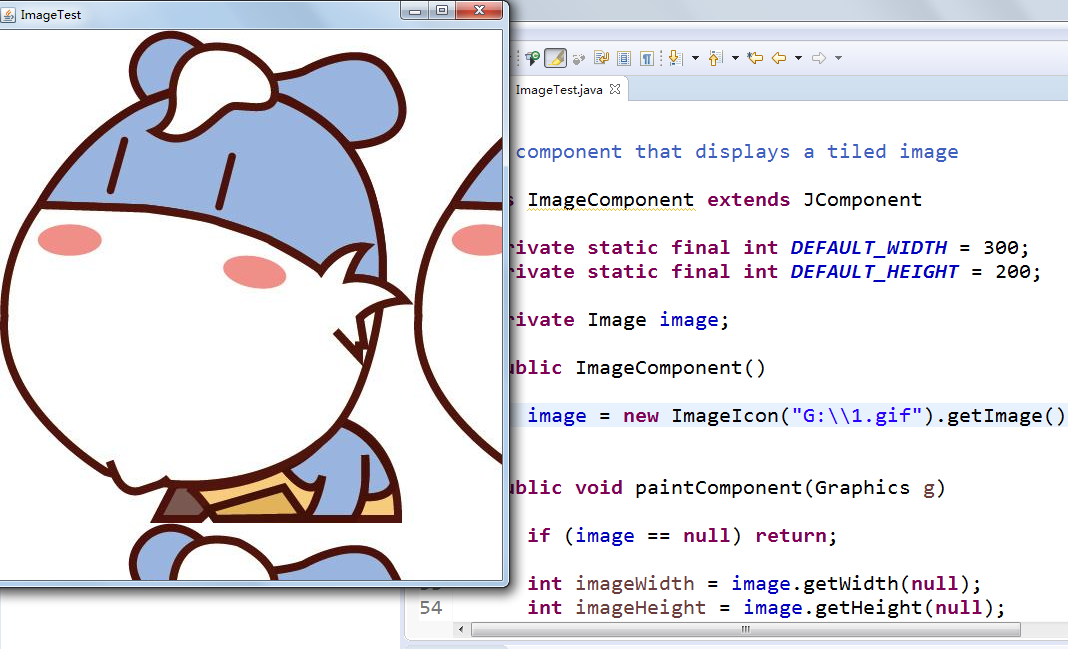The height and width of the screenshot is (649, 1068).
Task: Click the Java icon in ImageTest title bar
Action: (8, 14)
